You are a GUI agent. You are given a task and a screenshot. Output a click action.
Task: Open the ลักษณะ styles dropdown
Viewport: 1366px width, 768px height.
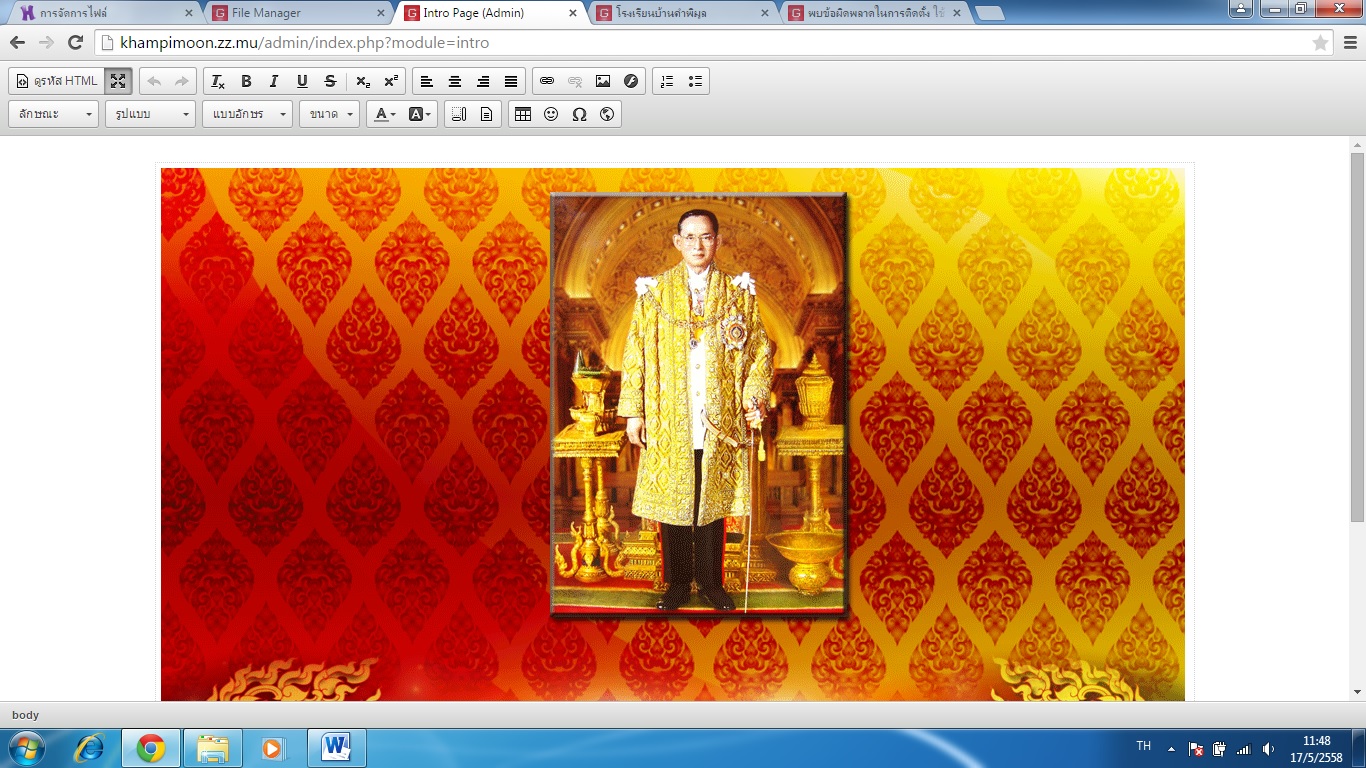tap(54, 114)
